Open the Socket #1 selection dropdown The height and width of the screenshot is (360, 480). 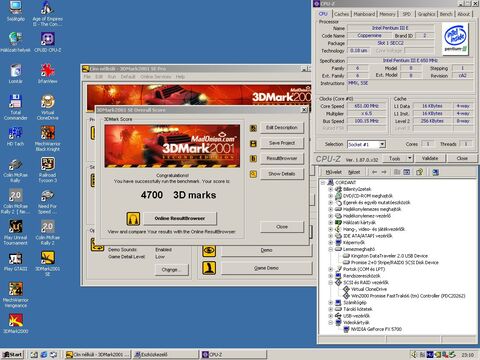click(382, 144)
